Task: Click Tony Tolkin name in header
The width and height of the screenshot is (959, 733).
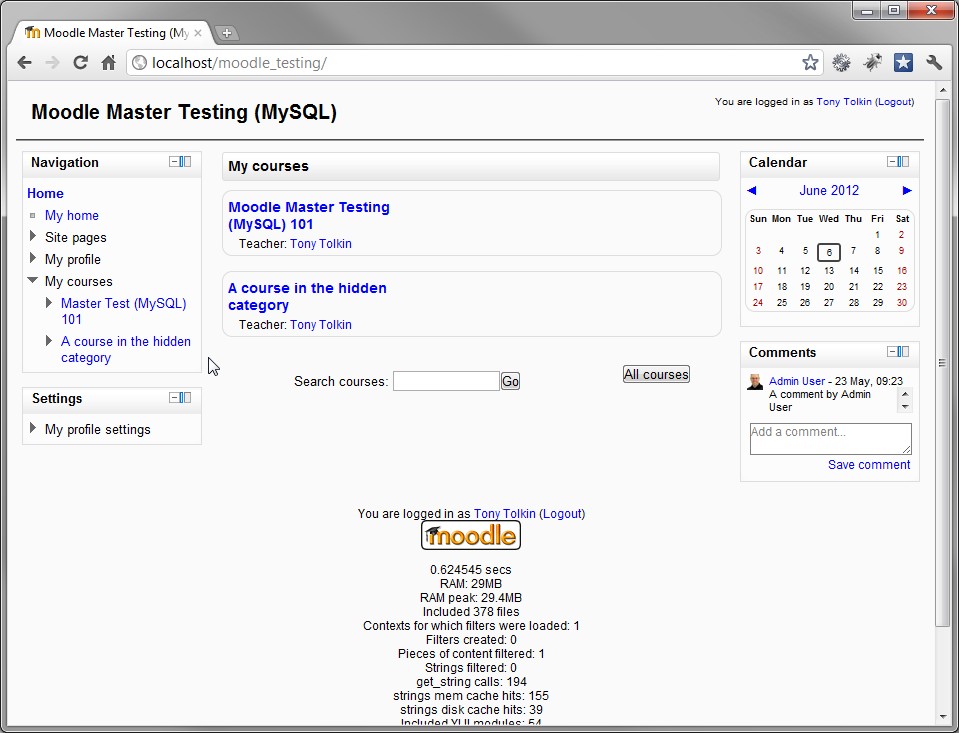Action: pyautogui.click(x=843, y=102)
